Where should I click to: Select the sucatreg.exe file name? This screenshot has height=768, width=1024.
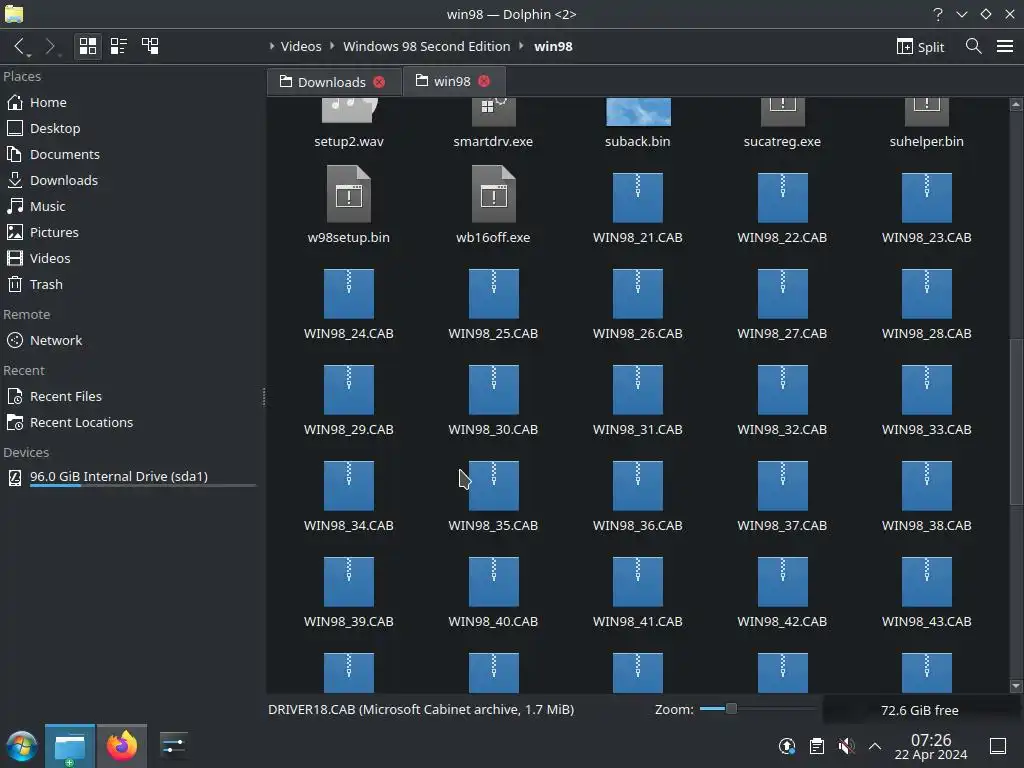(x=782, y=142)
